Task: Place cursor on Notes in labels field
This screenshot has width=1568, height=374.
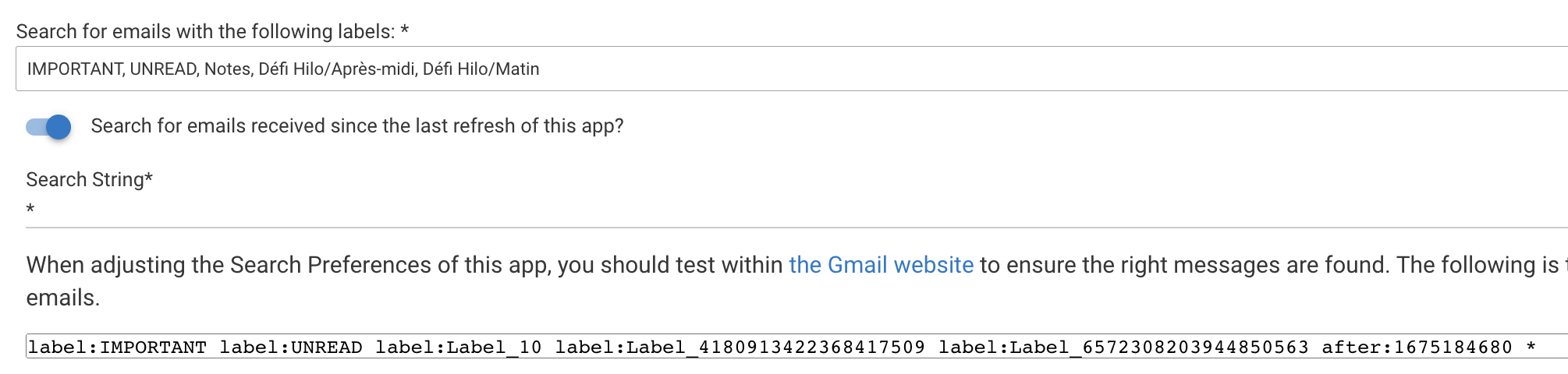Action: (227, 69)
